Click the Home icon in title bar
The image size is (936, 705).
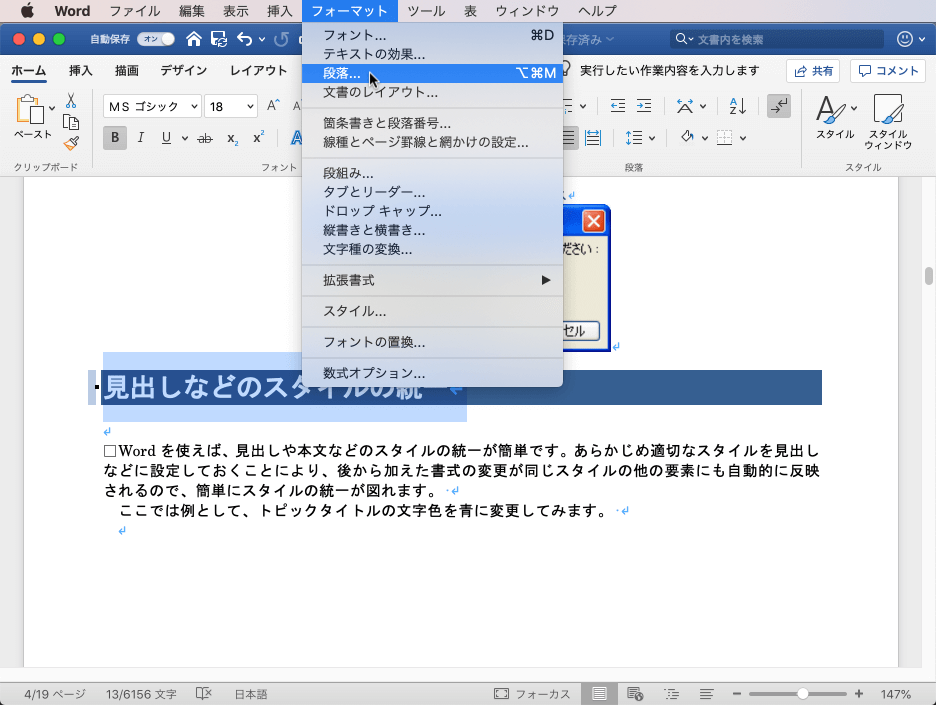point(193,39)
